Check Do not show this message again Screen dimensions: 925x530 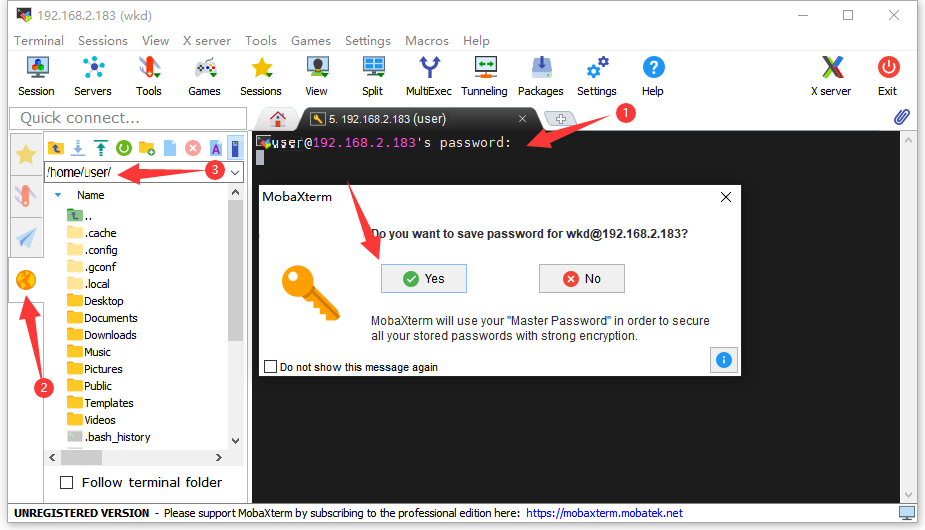271,367
